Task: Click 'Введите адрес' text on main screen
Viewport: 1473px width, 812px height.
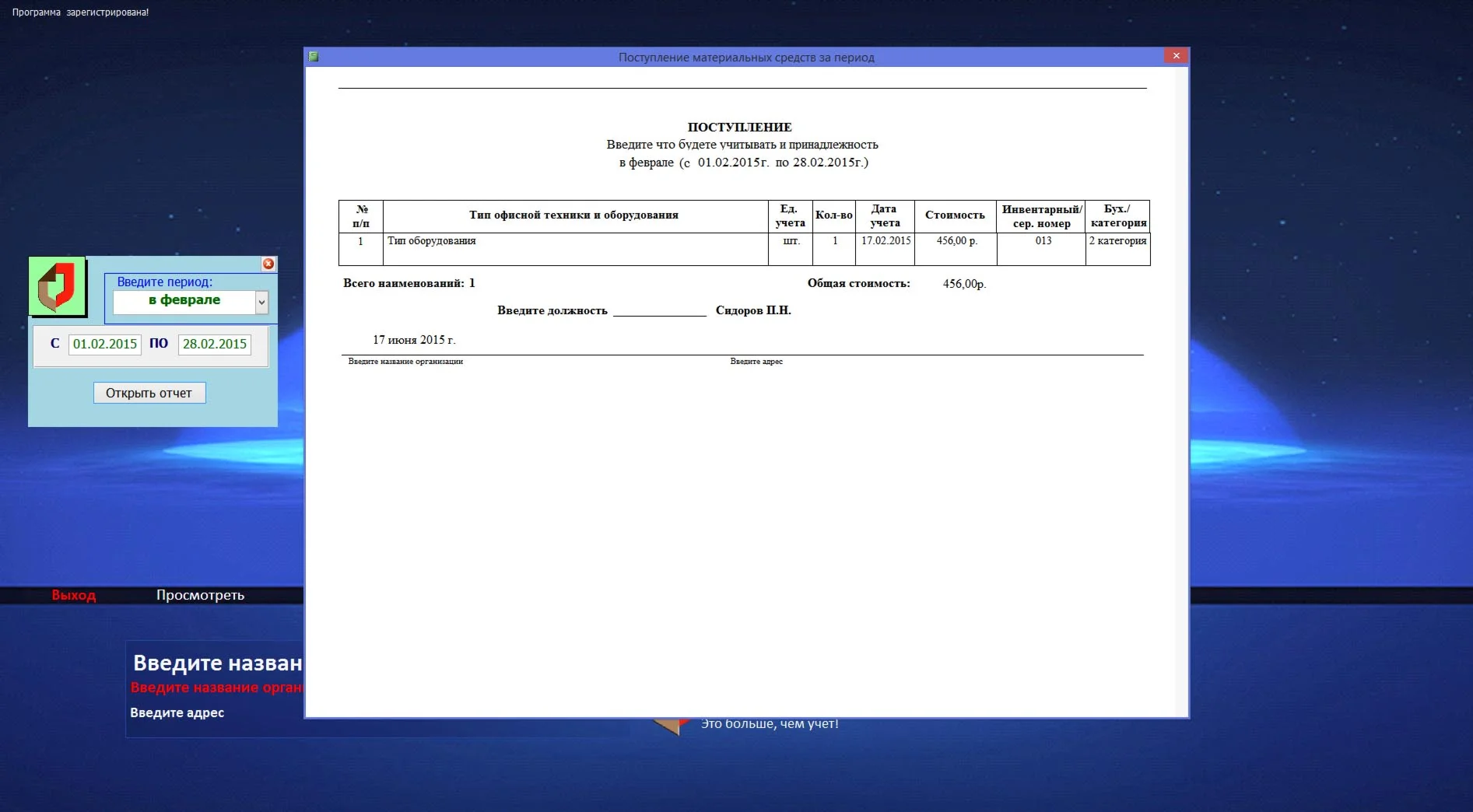Action: [177, 712]
